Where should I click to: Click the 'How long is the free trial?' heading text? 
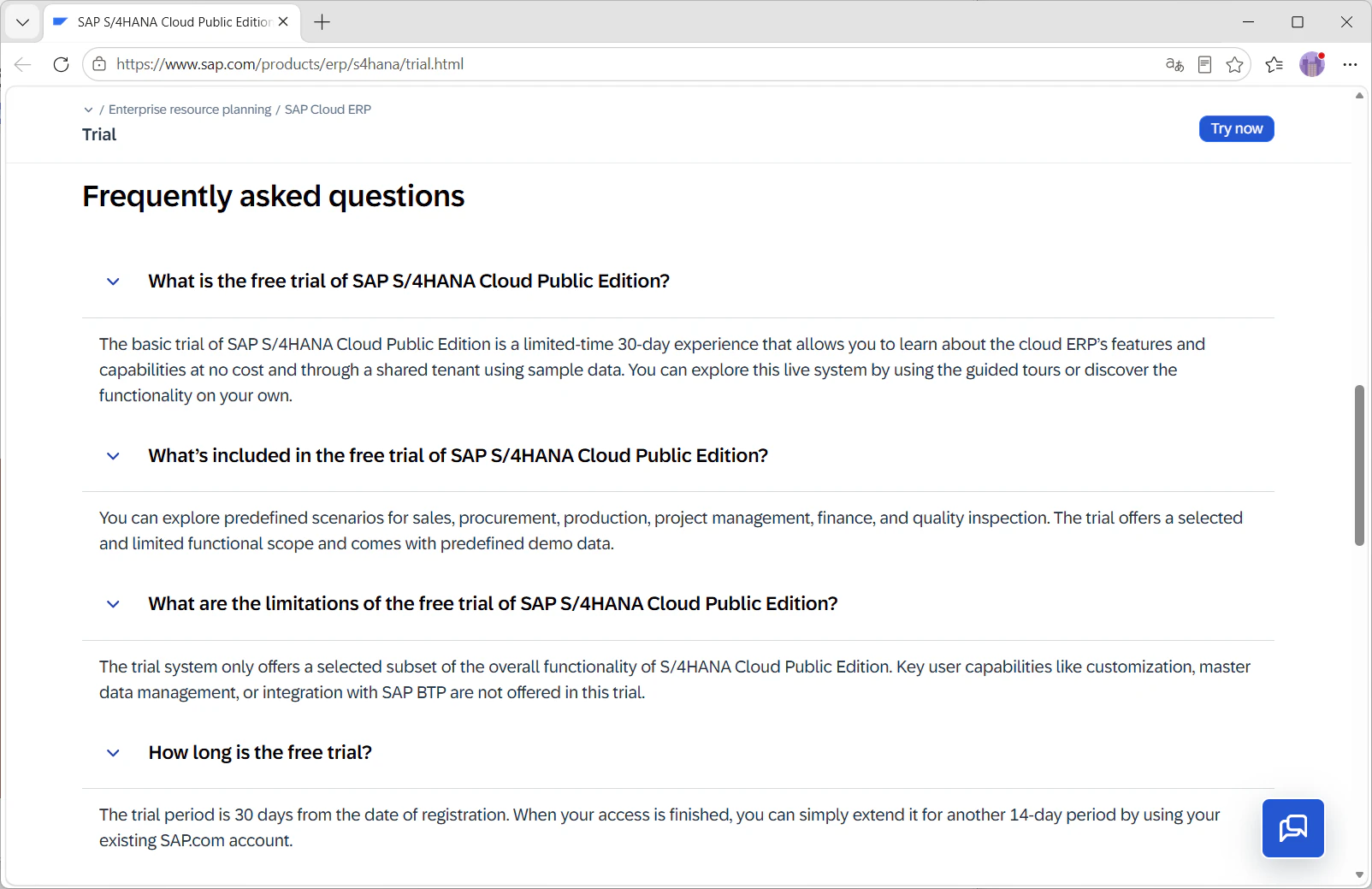click(x=260, y=753)
